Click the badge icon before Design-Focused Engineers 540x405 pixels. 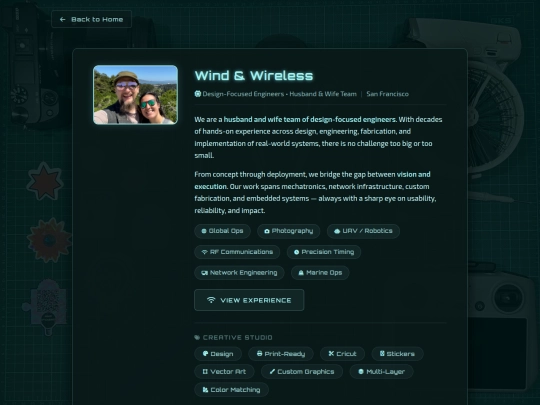198,94
